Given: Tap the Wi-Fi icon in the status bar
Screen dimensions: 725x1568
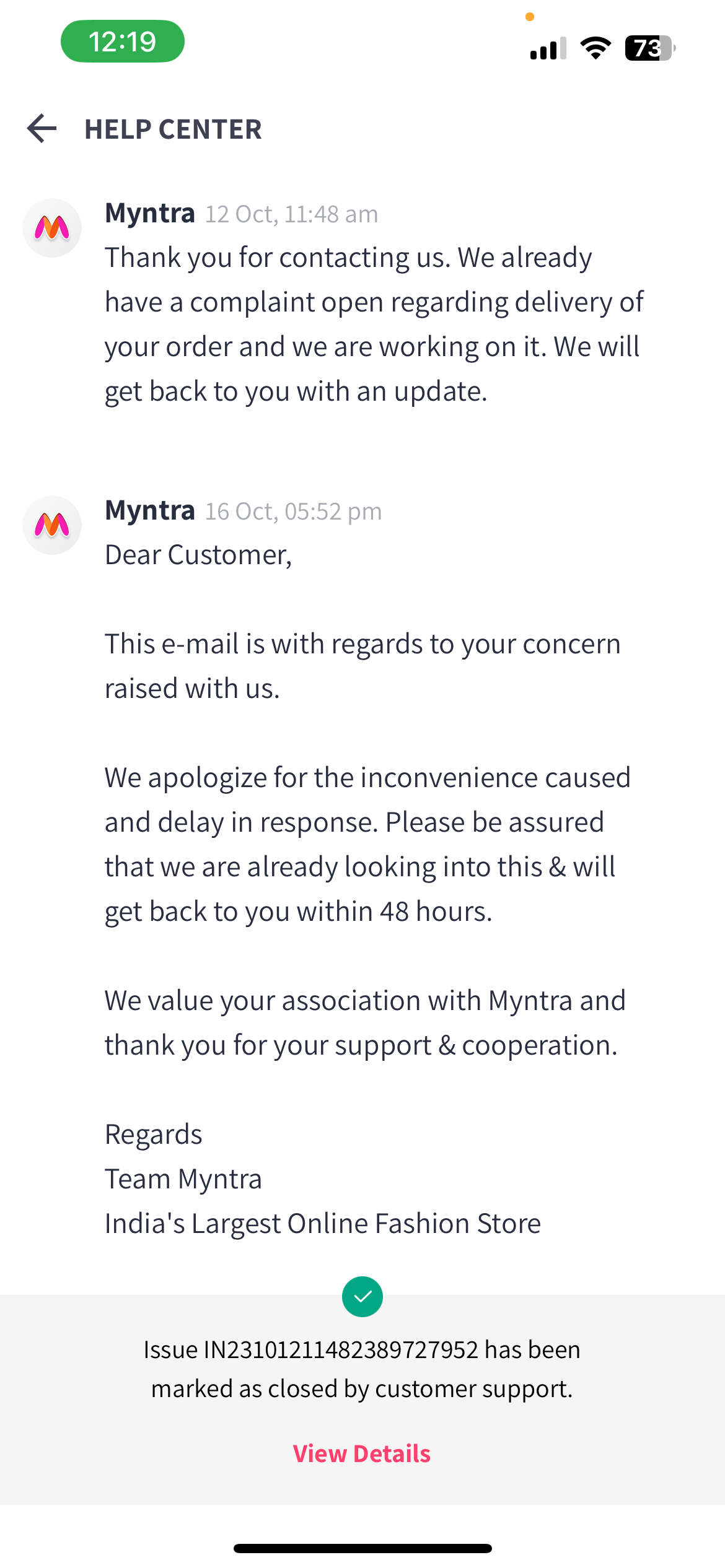Looking at the screenshot, I should (595, 48).
